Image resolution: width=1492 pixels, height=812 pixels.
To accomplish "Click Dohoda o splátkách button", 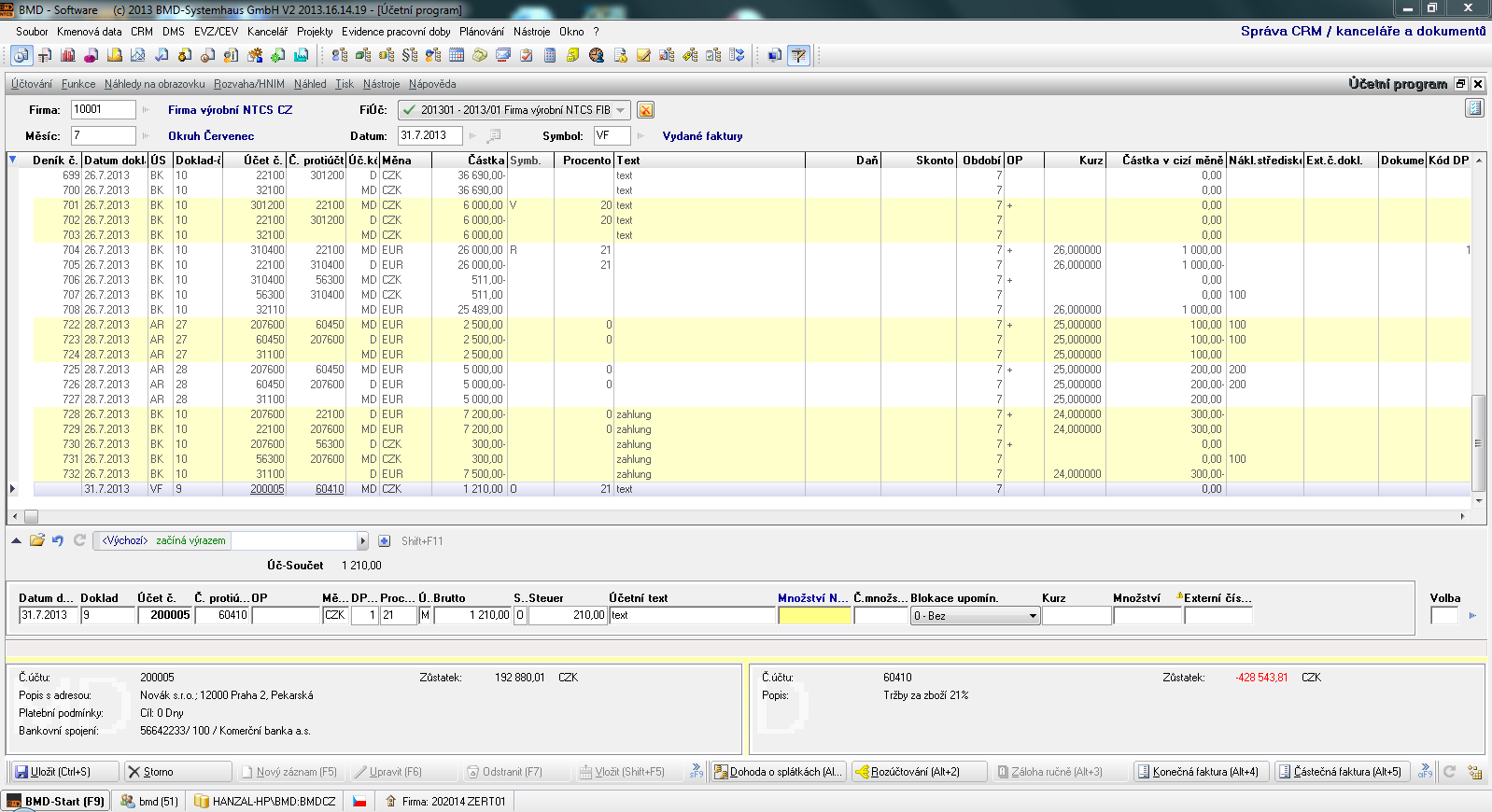I will [x=778, y=772].
